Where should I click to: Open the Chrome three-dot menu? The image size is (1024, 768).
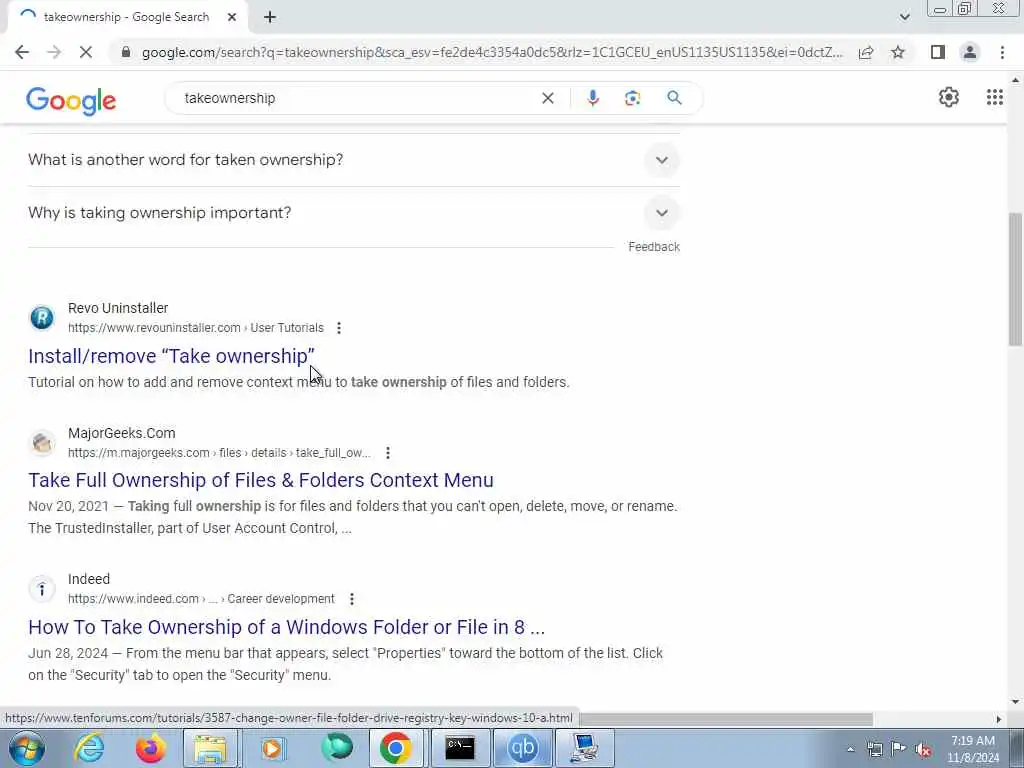[x=1002, y=52]
